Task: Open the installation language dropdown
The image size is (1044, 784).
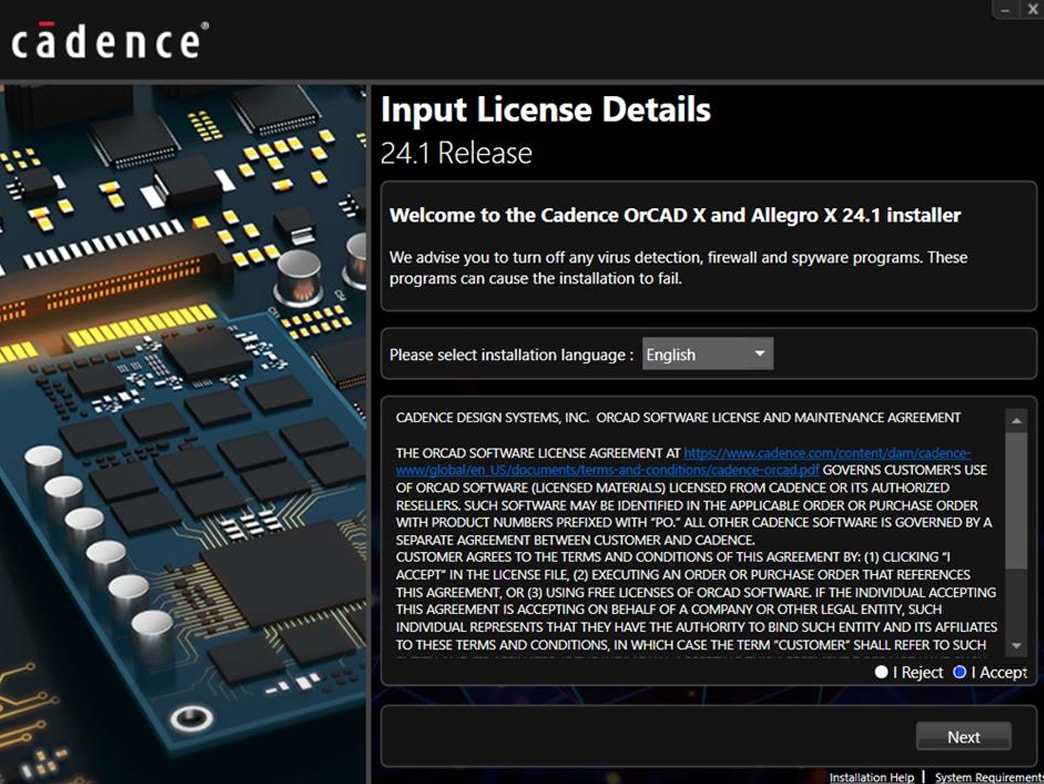Action: pyautogui.click(x=708, y=354)
